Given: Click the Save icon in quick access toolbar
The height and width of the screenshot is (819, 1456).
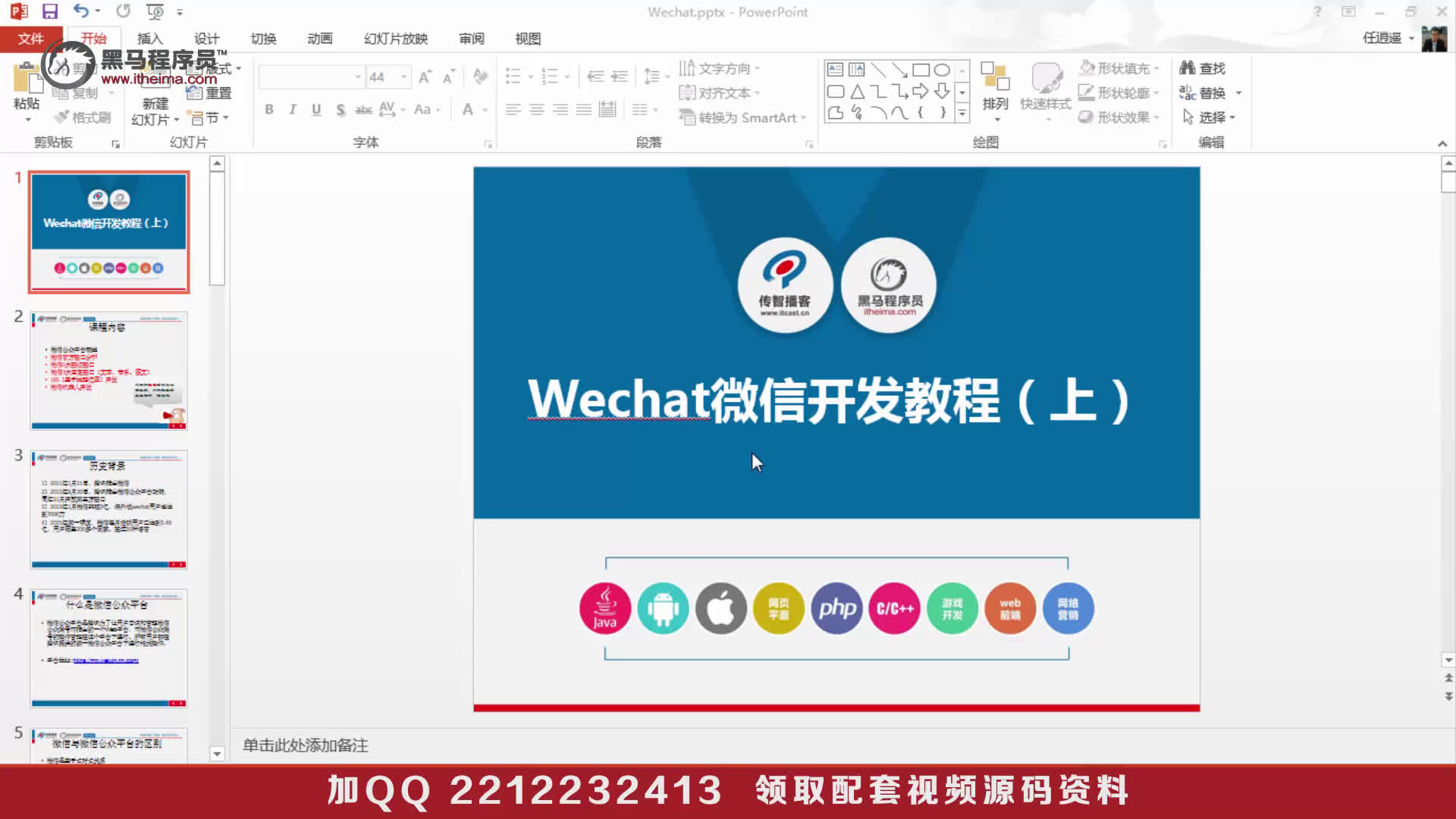Looking at the screenshot, I should 50,11.
